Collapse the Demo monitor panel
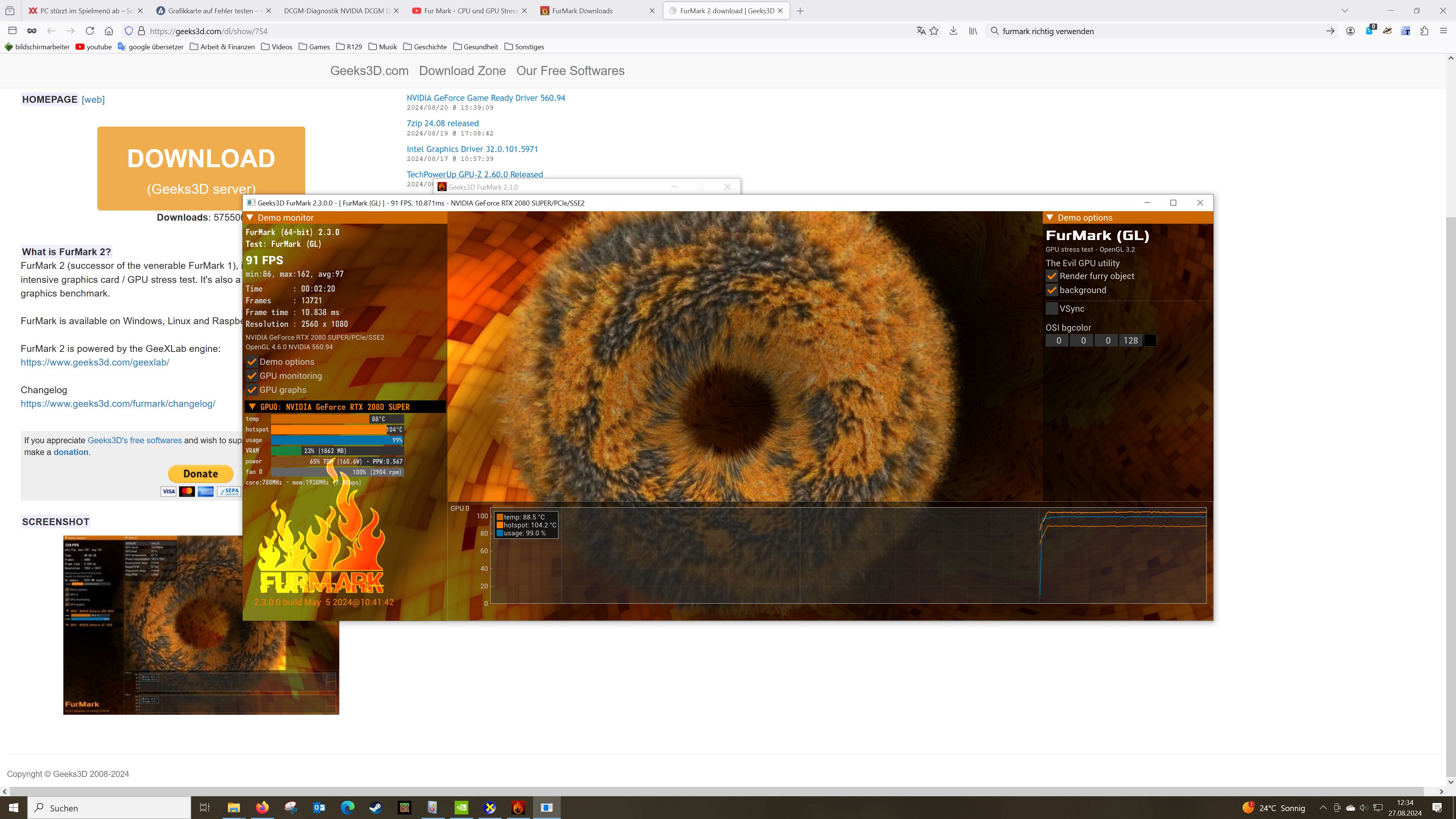 pyautogui.click(x=250, y=218)
